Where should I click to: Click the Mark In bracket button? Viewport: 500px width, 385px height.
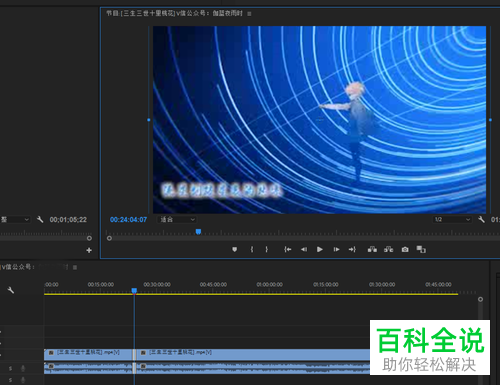coord(252,249)
